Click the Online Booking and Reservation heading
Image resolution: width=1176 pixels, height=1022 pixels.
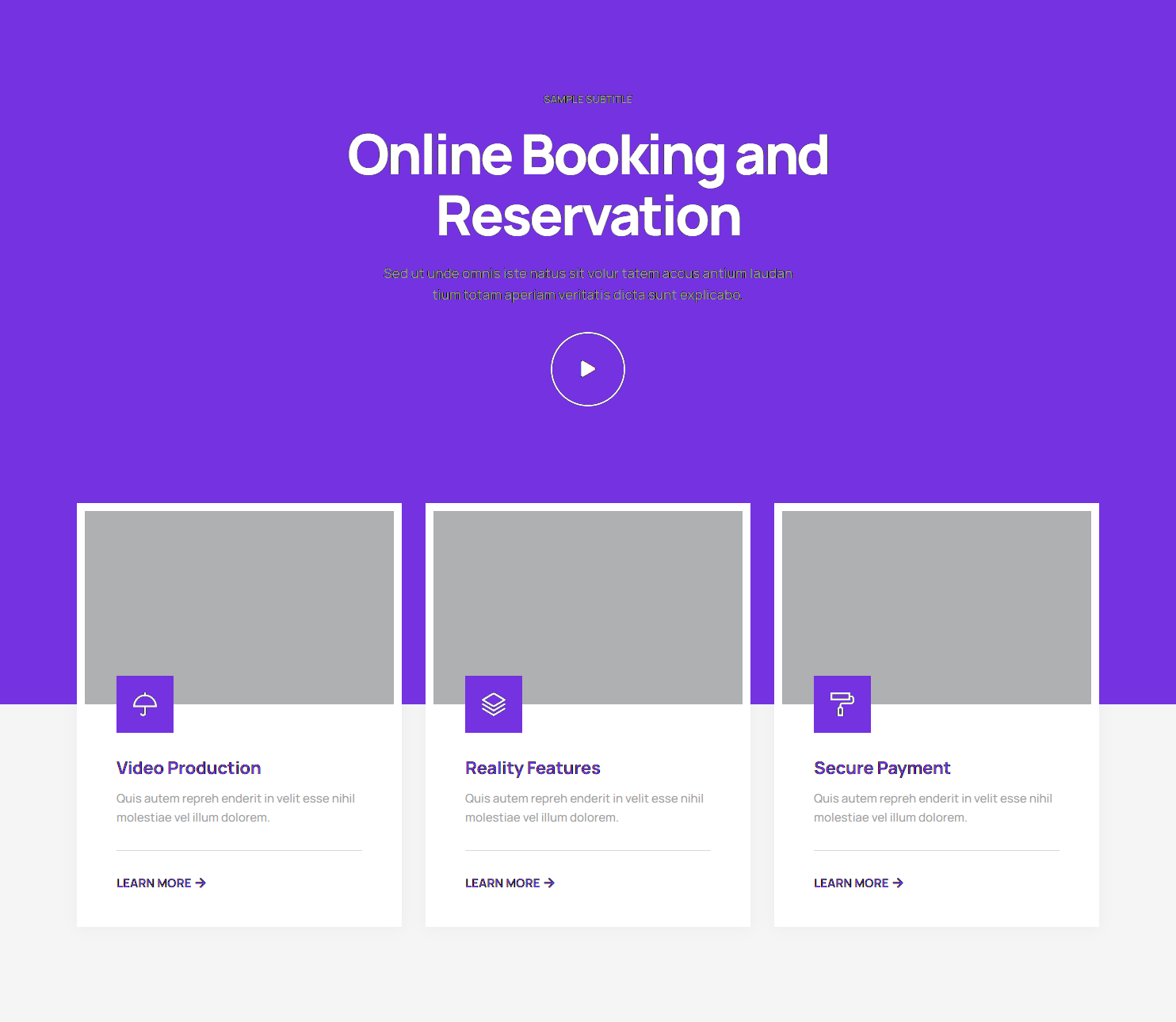coord(588,185)
